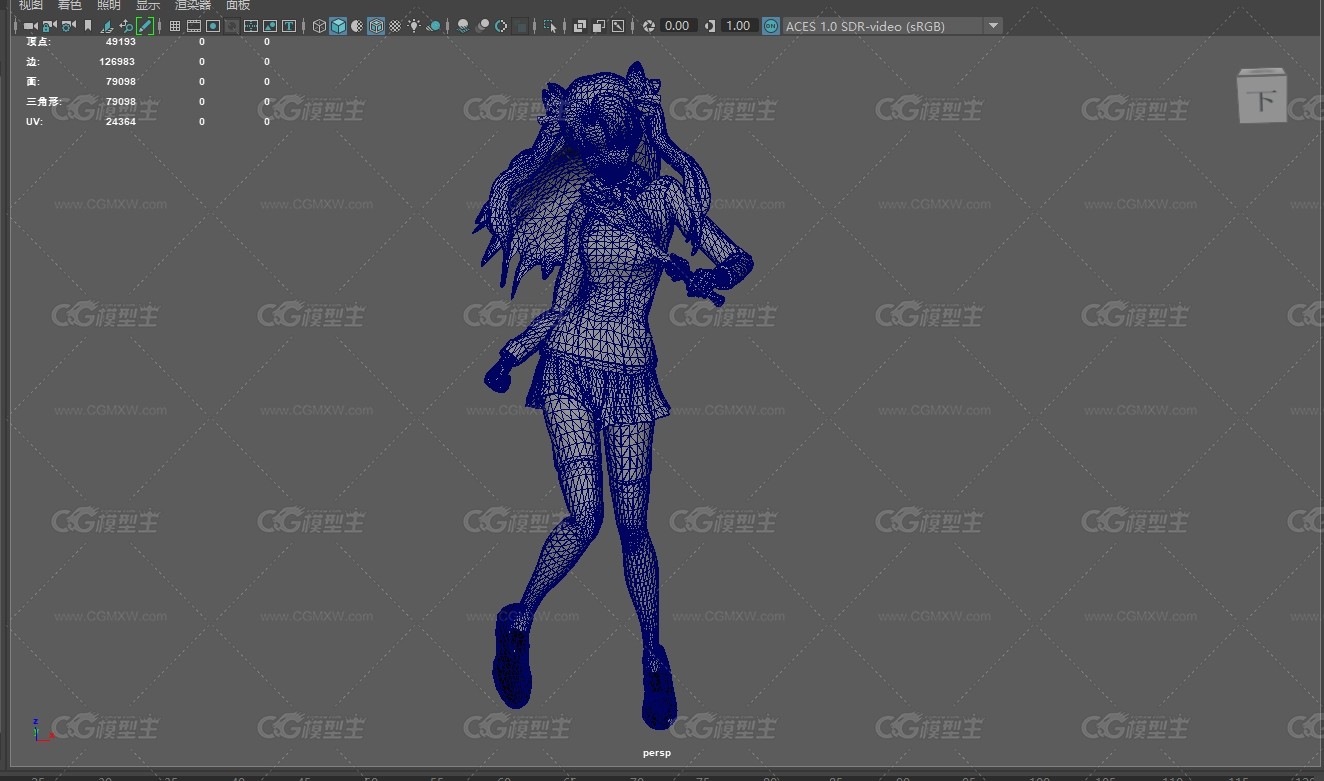Open the 着色 menu
This screenshot has width=1324, height=781.
click(70, 5)
